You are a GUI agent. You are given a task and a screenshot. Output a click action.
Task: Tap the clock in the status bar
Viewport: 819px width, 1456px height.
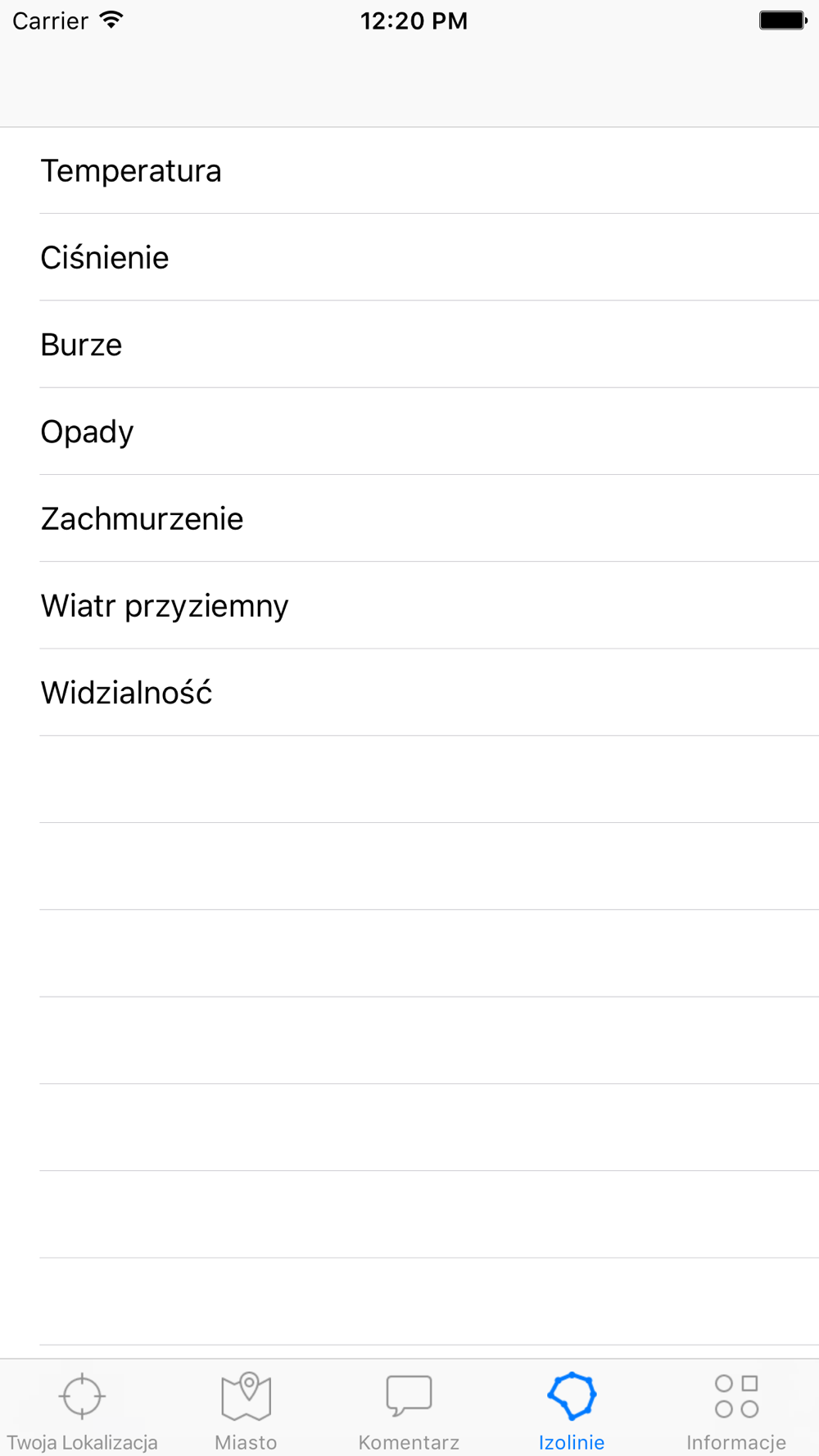click(x=414, y=20)
